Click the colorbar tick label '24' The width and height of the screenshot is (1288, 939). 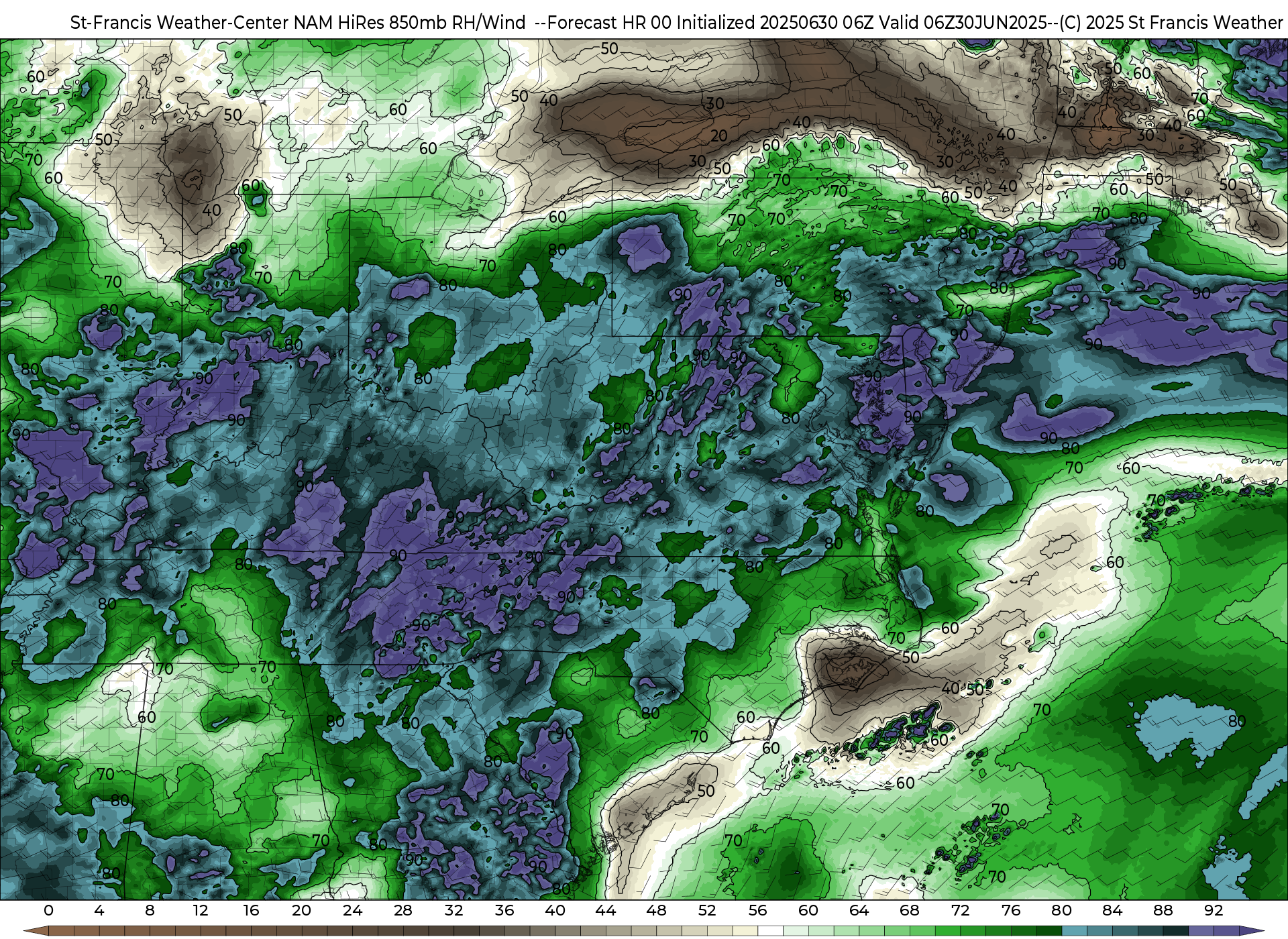pyautogui.click(x=352, y=910)
